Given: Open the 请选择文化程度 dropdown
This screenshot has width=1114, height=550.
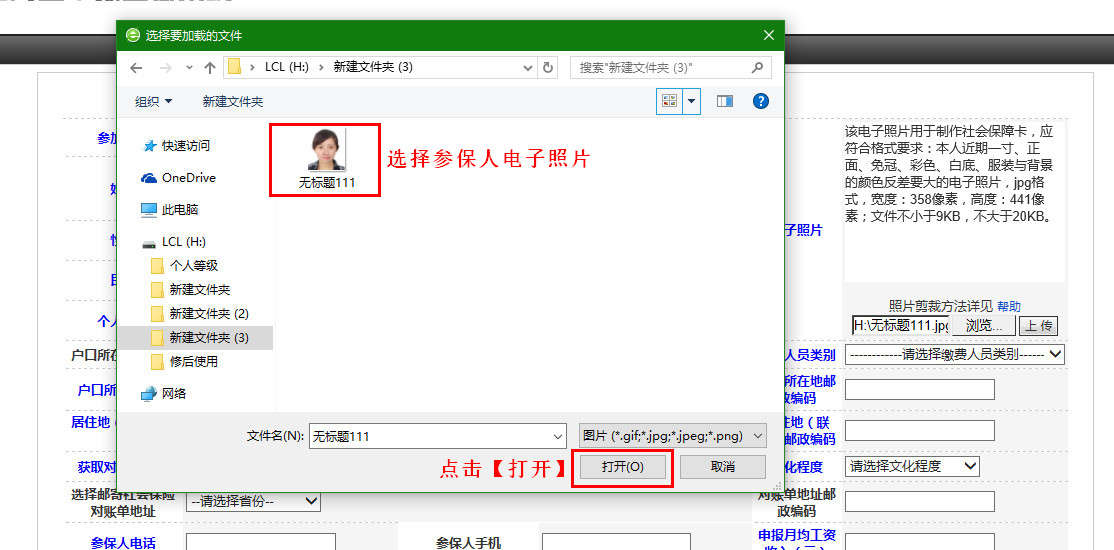Looking at the screenshot, I should (x=912, y=466).
